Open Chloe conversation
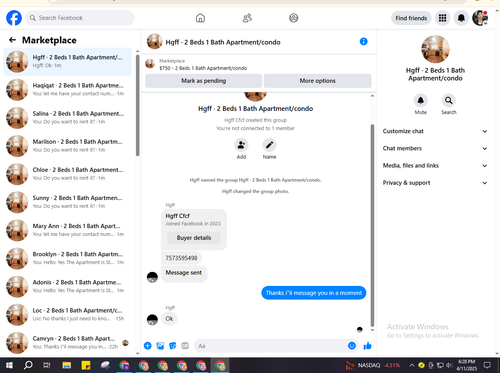500x373 pixels. pyautogui.click(x=67, y=174)
